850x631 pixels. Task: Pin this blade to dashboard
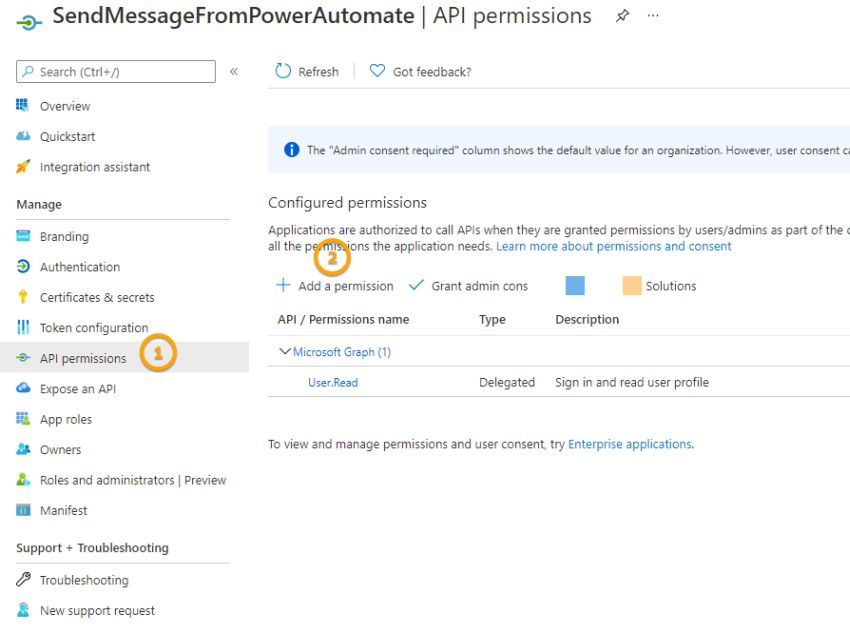pyautogui.click(x=620, y=16)
